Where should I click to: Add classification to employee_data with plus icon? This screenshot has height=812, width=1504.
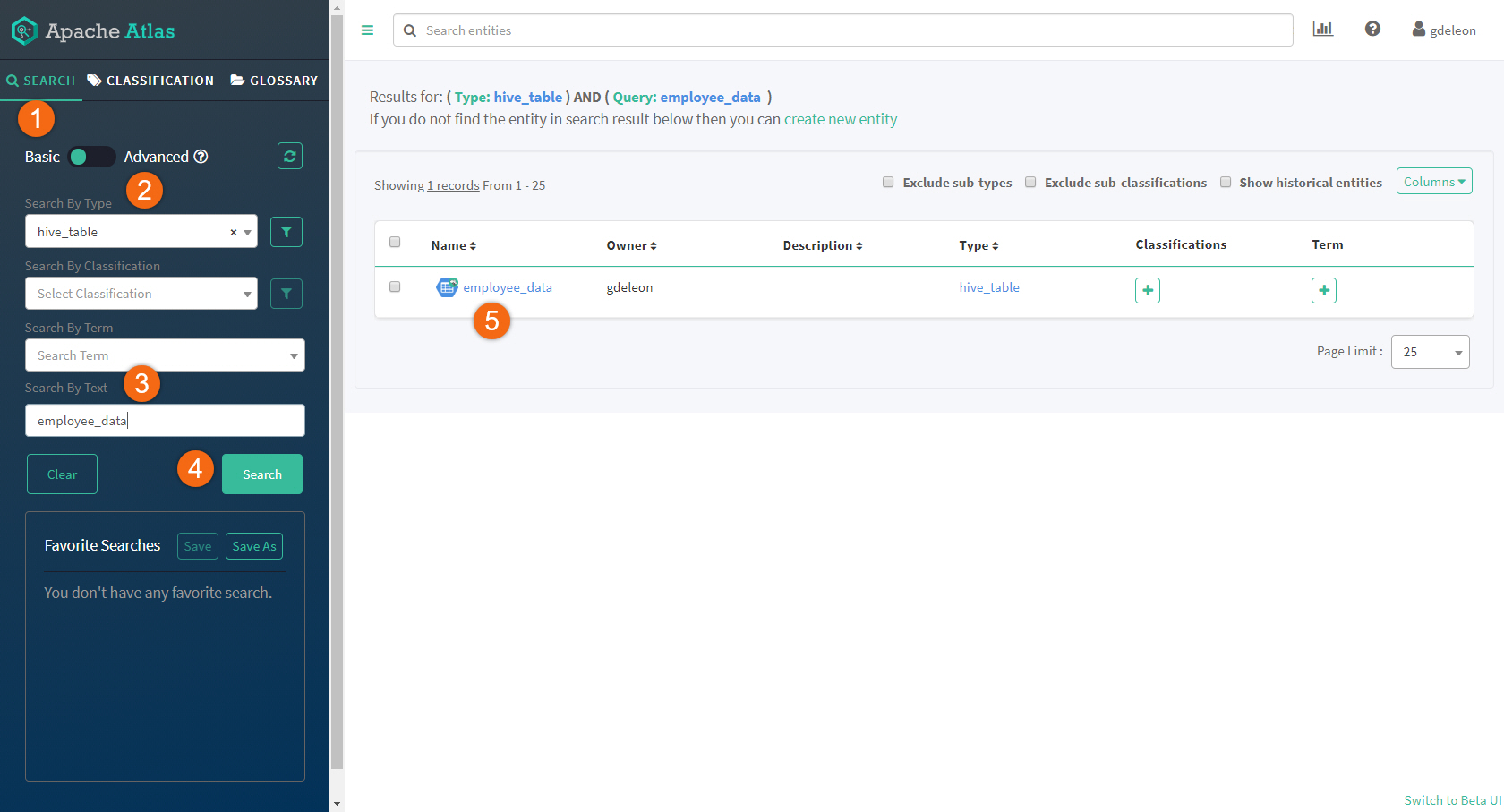point(1147,291)
